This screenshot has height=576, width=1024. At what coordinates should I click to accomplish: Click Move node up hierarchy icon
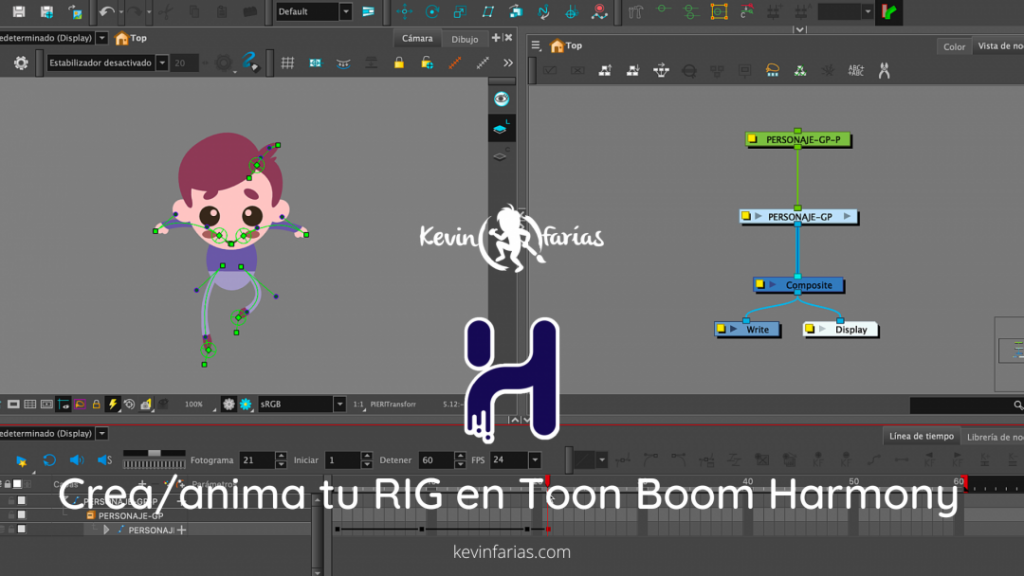[605, 71]
